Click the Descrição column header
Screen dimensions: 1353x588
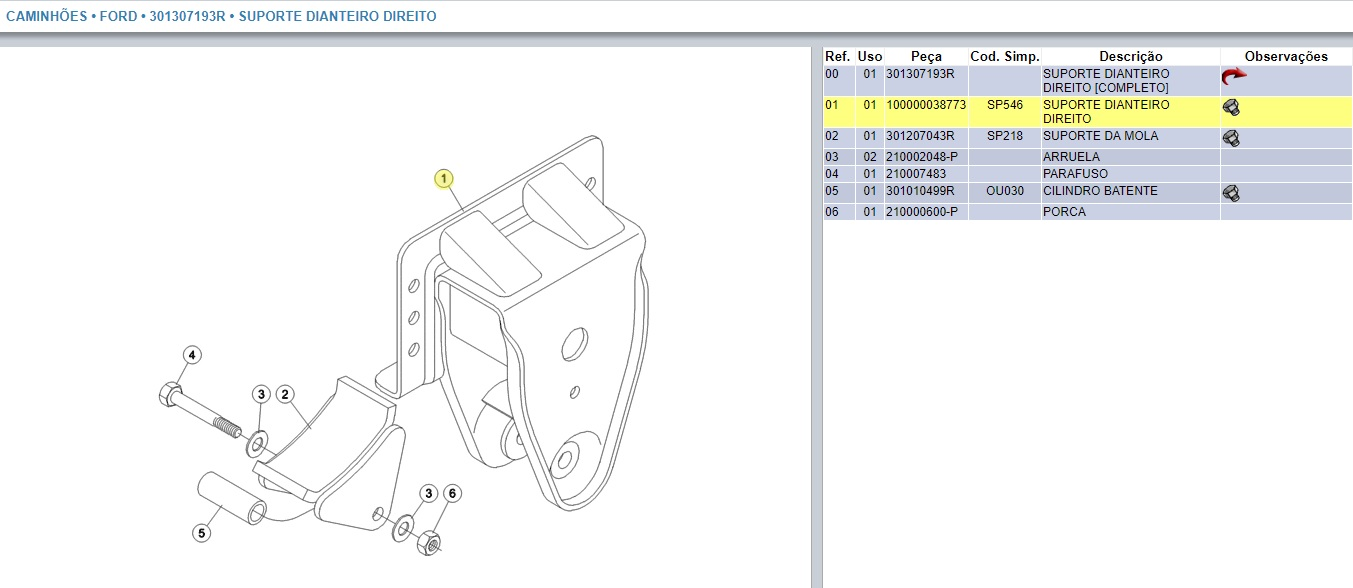click(x=1130, y=57)
